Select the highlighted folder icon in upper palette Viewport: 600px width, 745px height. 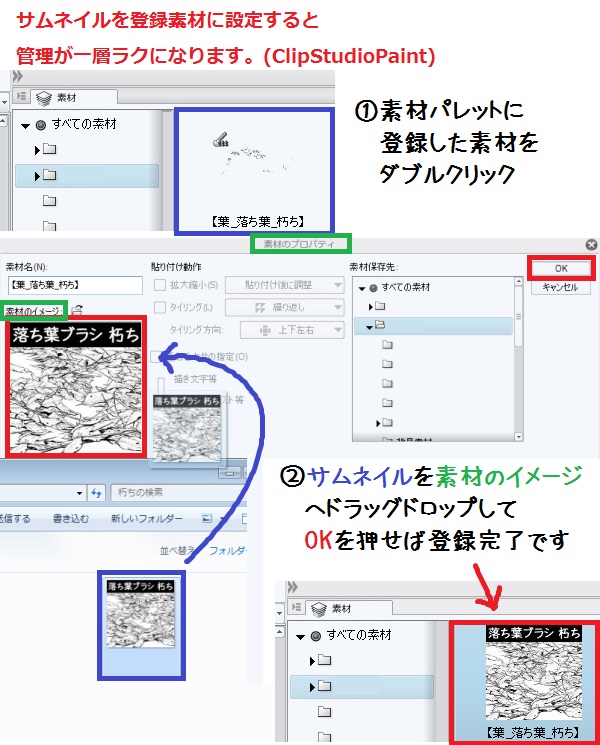(50, 175)
